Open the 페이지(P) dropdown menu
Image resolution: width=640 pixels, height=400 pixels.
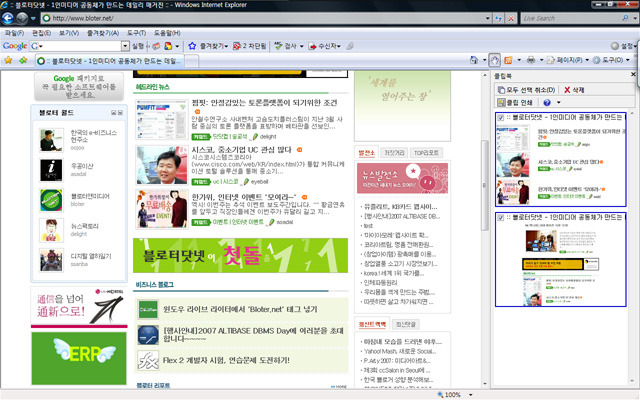pyautogui.click(x=569, y=60)
